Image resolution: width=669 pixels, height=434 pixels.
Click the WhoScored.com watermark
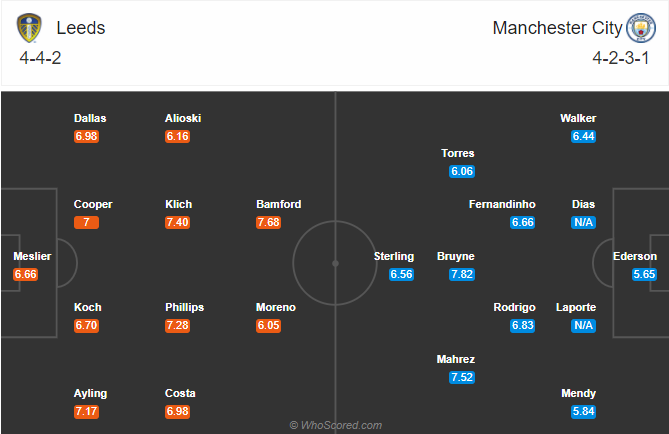coord(336,425)
